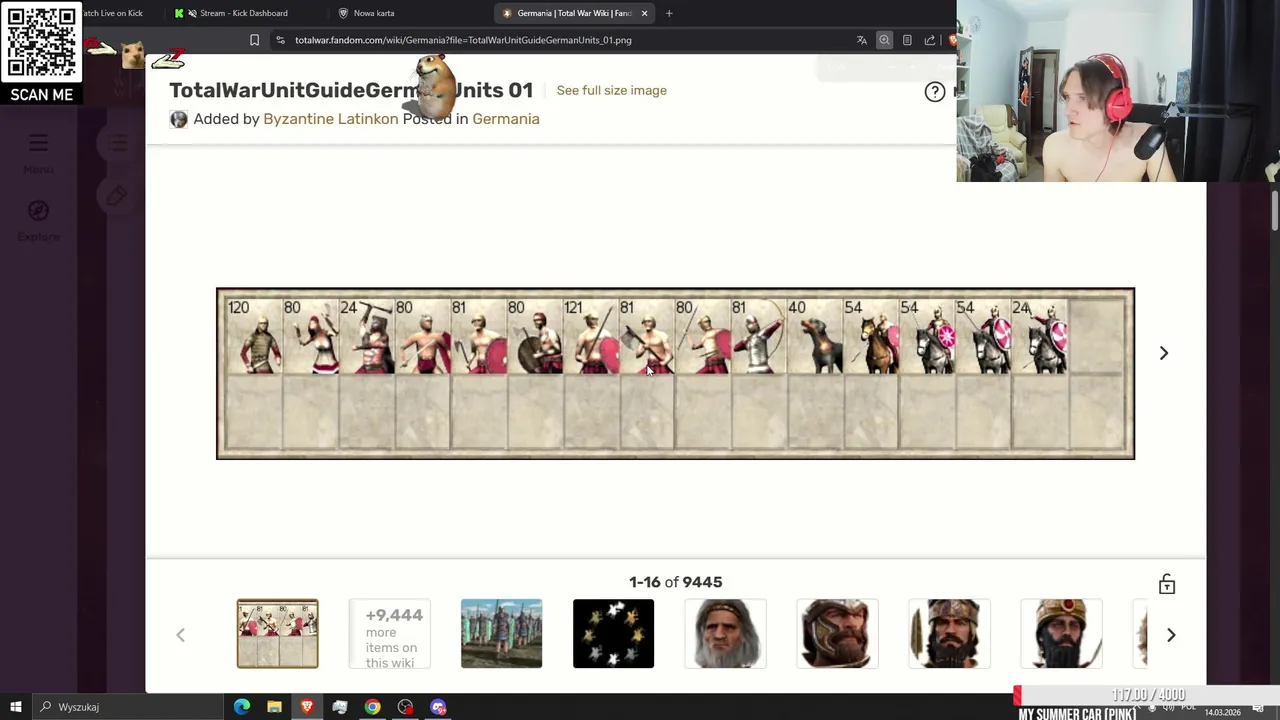Select the crowned ruler portrait thumbnail
1280x720 pixels.
[1061, 634]
